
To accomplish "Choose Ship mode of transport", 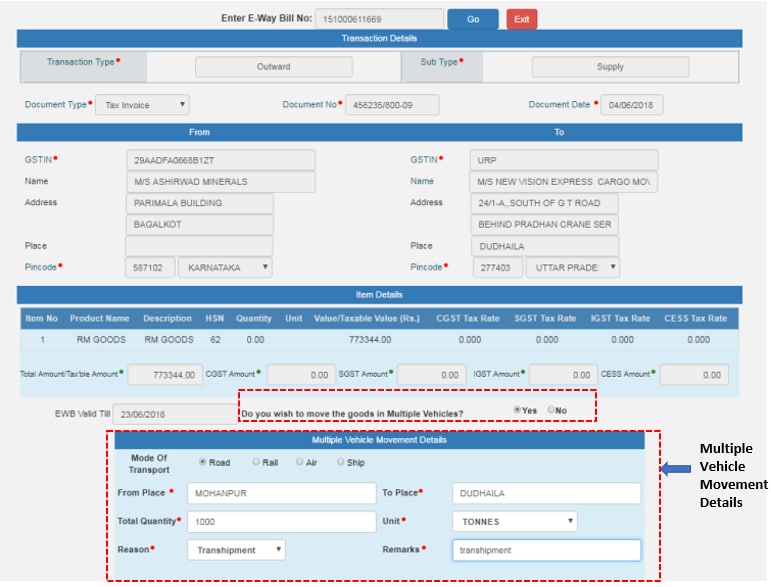I will click(x=340, y=462).
